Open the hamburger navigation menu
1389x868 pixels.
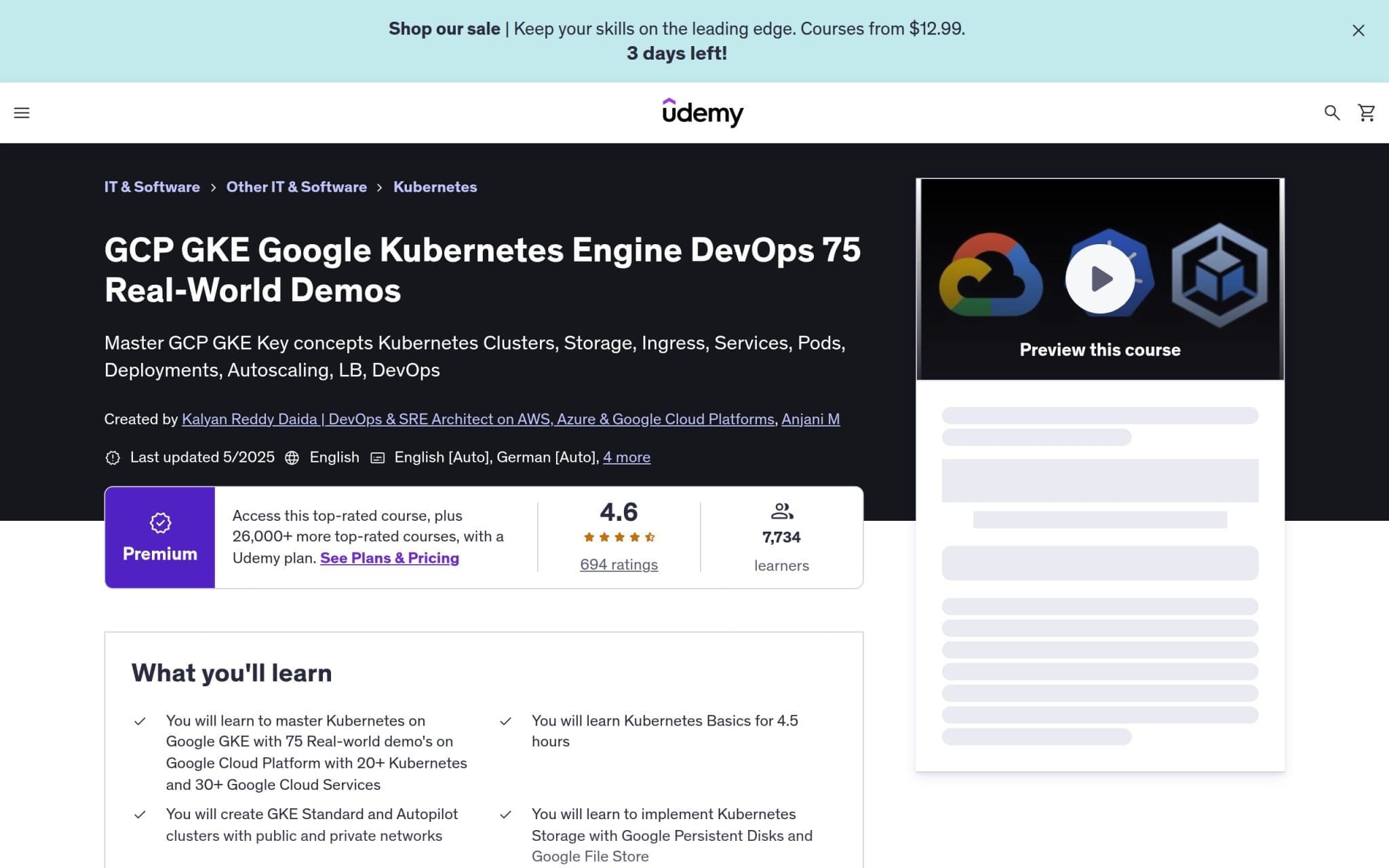(x=22, y=113)
